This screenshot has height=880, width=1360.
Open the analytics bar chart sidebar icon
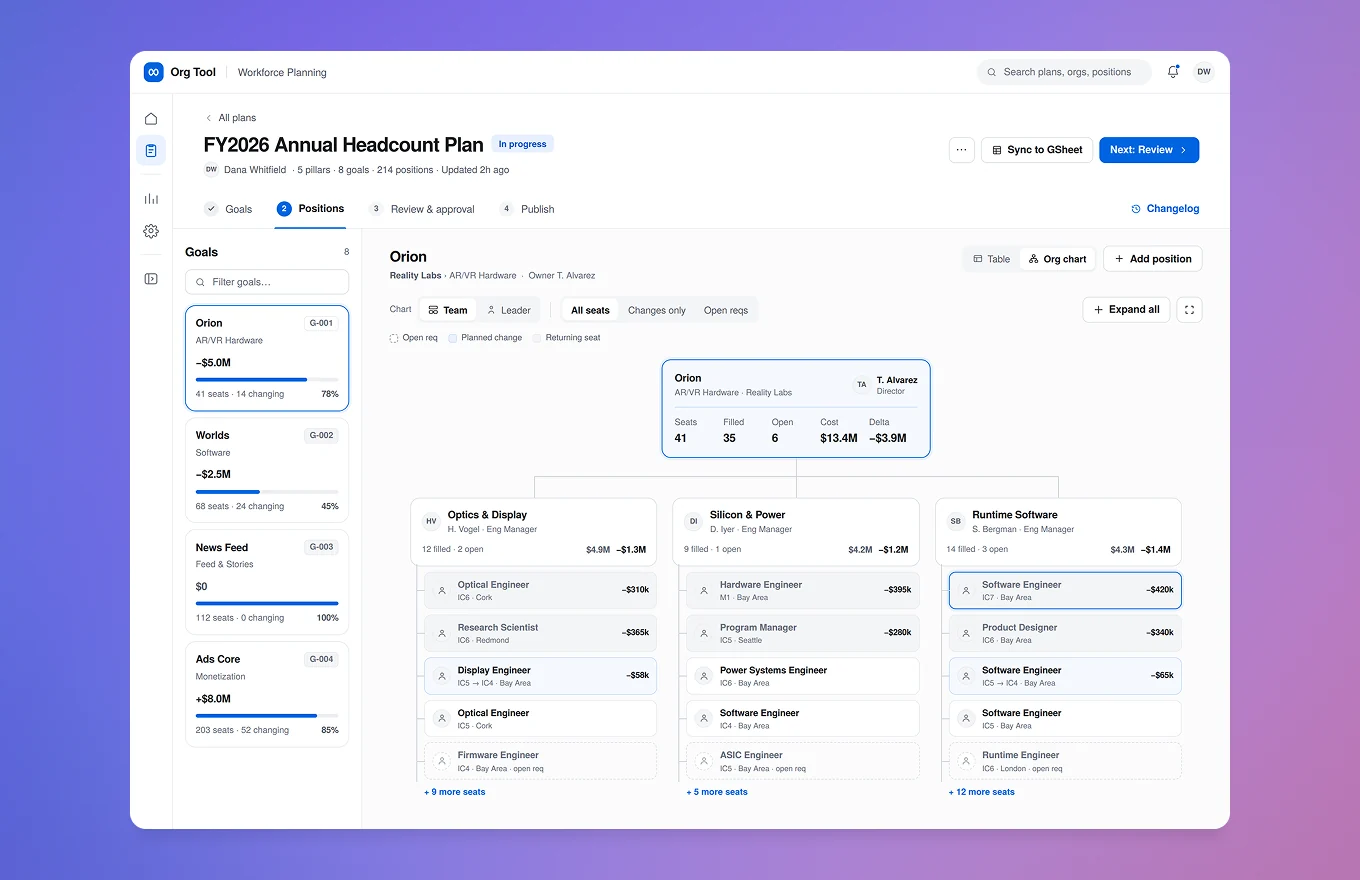coord(151,199)
